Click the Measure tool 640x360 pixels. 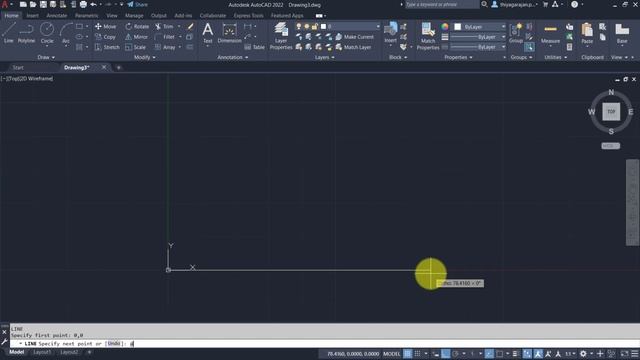(550, 34)
